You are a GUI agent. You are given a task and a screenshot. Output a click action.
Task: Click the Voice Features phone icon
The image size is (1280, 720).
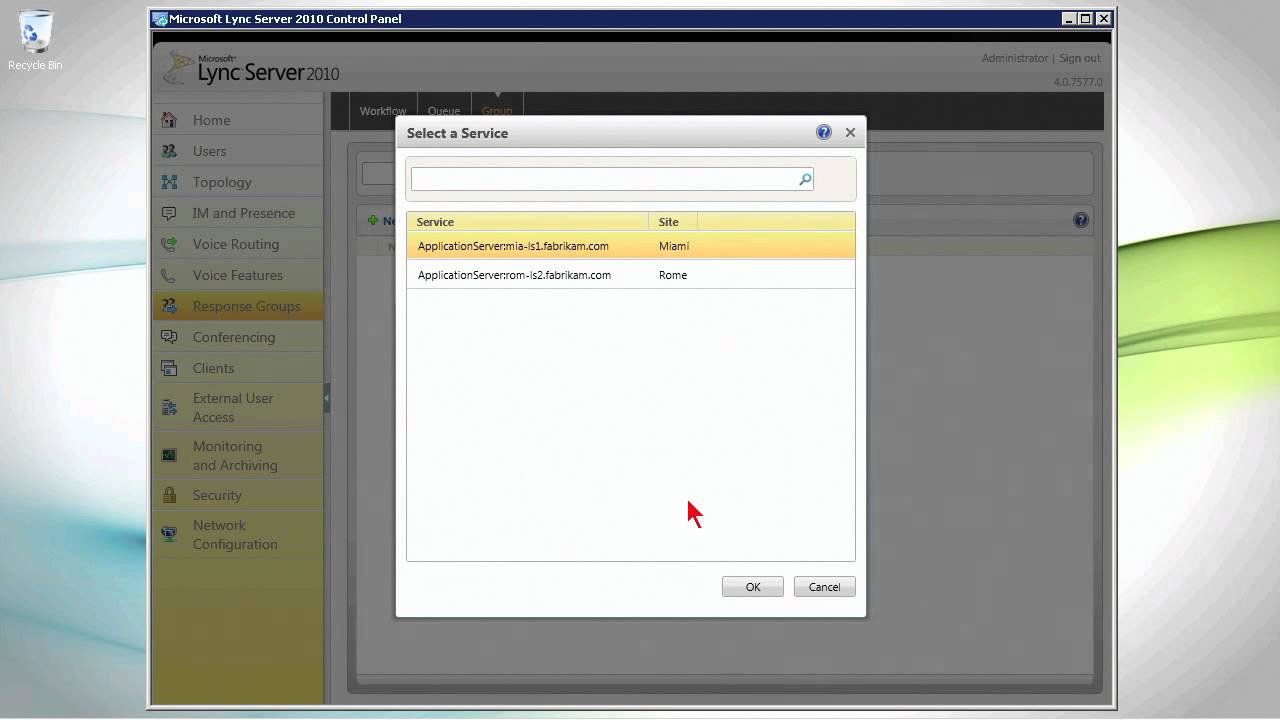click(170, 275)
